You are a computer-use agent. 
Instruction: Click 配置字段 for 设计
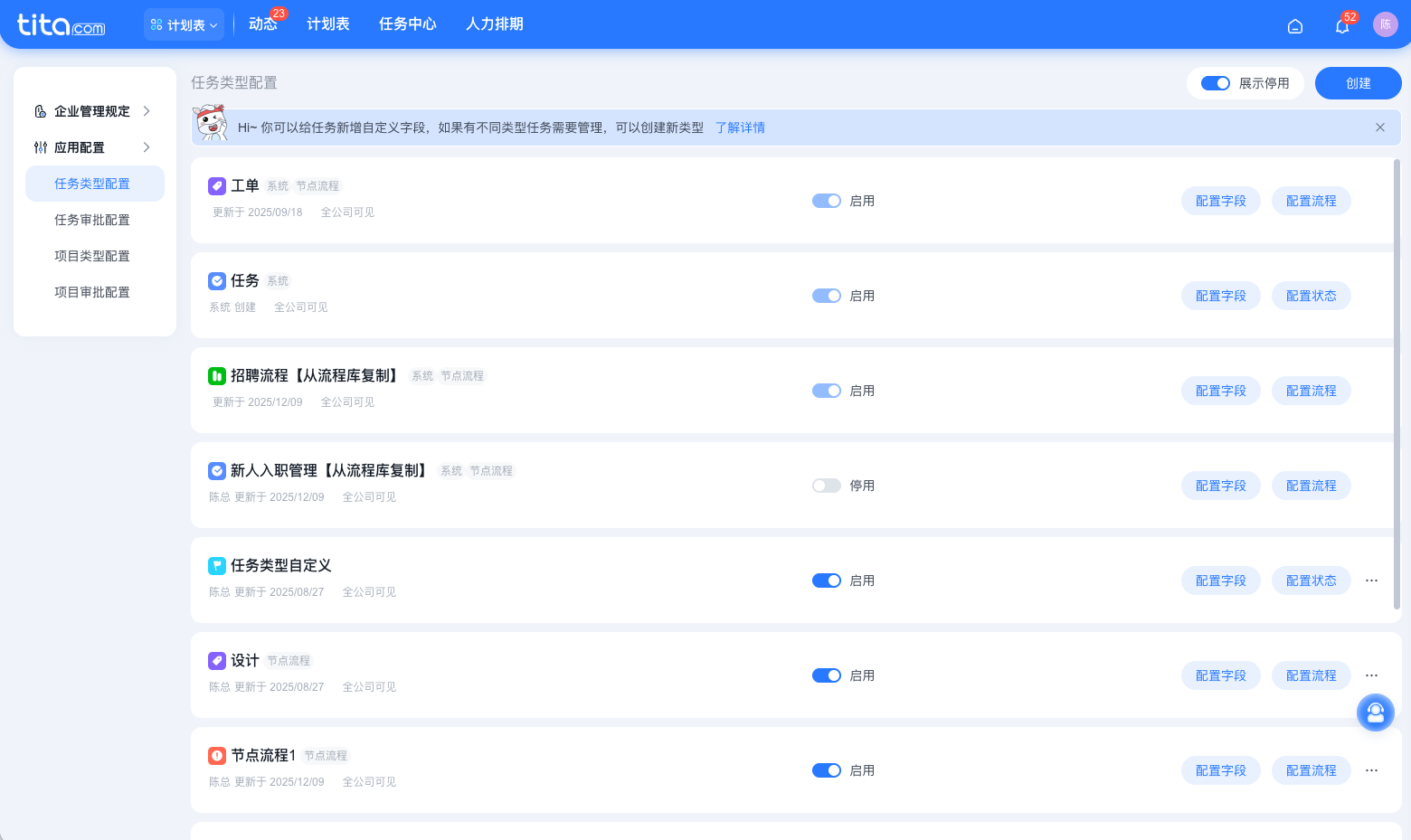pyautogui.click(x=1221, y=675)
